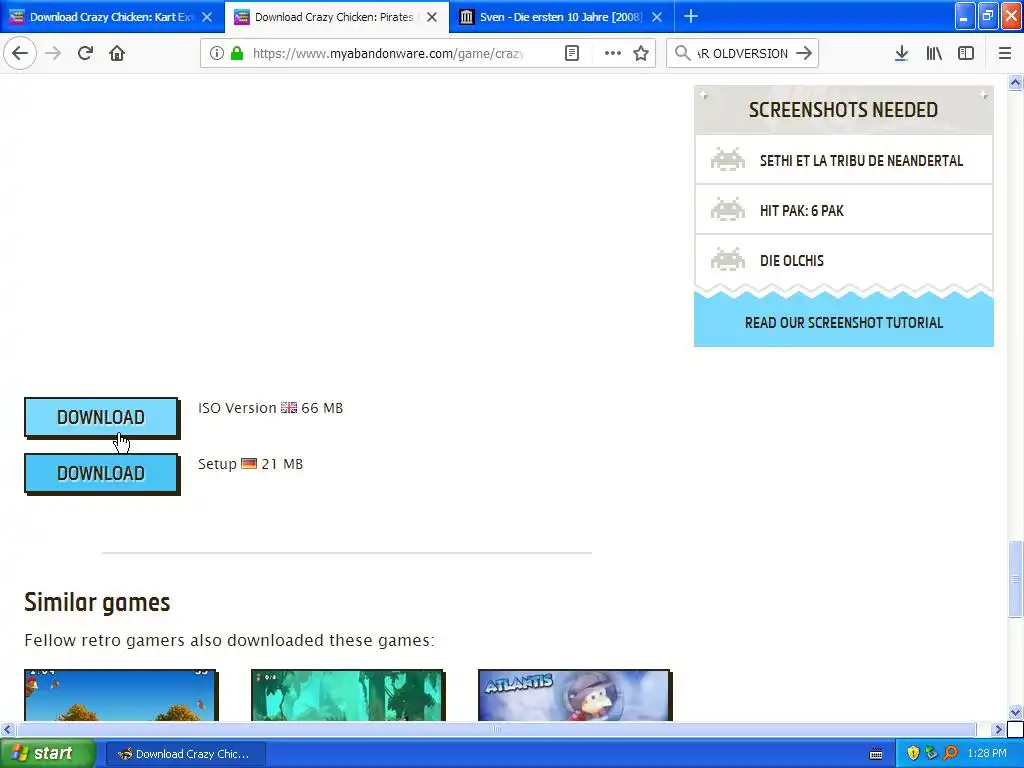Download the Setup 21 MB German version
The height and width of the screenshot is (768, 1024).
point(101,473)
